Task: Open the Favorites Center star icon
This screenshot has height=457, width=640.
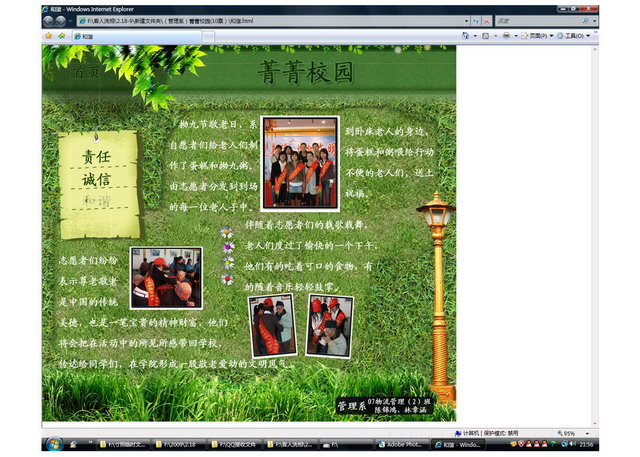Action: 48,35
